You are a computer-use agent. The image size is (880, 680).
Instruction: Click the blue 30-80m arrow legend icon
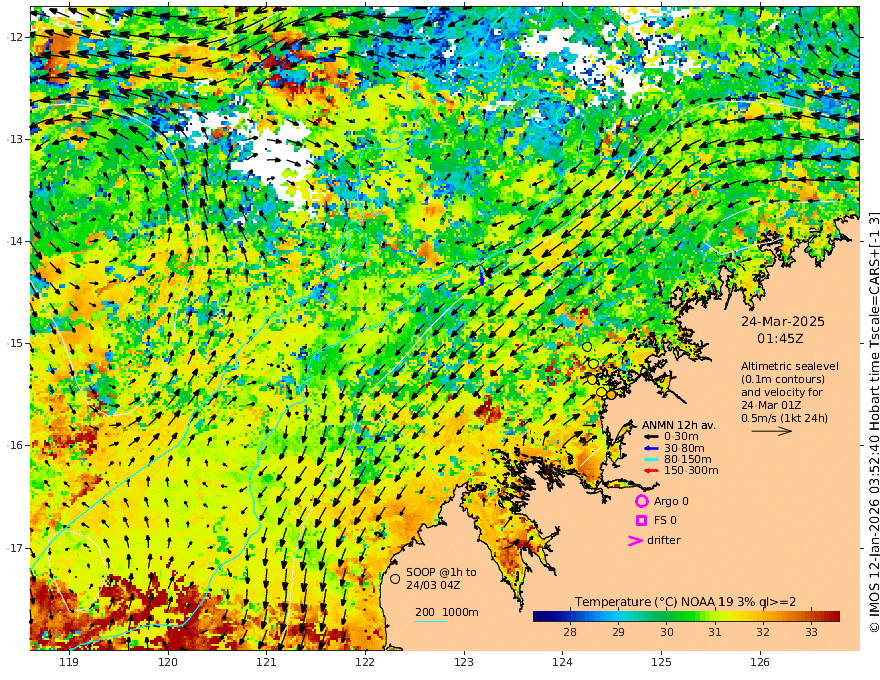click(650, 448)
